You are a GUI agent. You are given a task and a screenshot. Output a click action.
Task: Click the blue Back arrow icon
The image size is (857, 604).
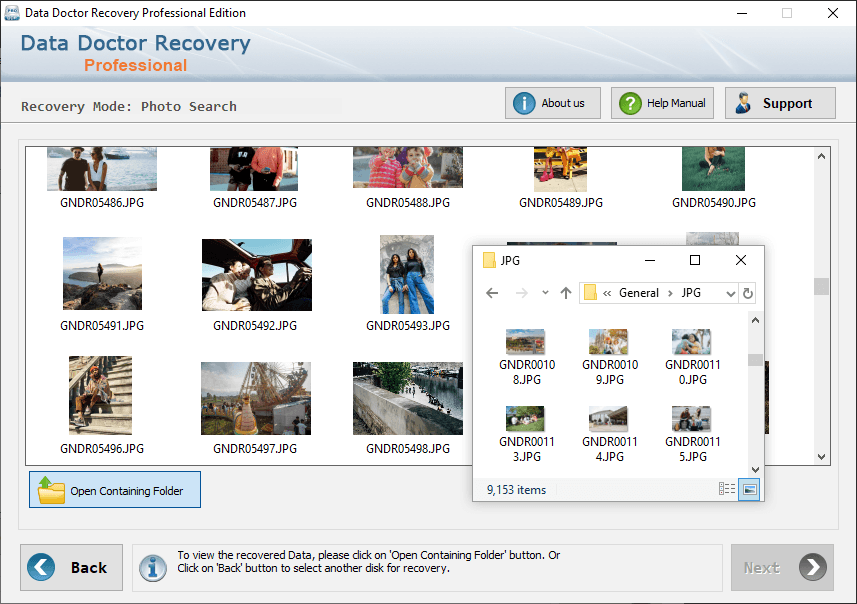click(41, 567)
